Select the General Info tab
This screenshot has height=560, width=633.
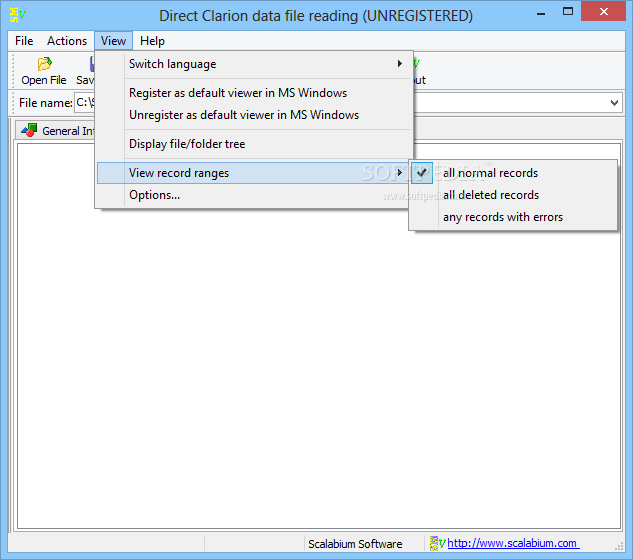(56, 131)
